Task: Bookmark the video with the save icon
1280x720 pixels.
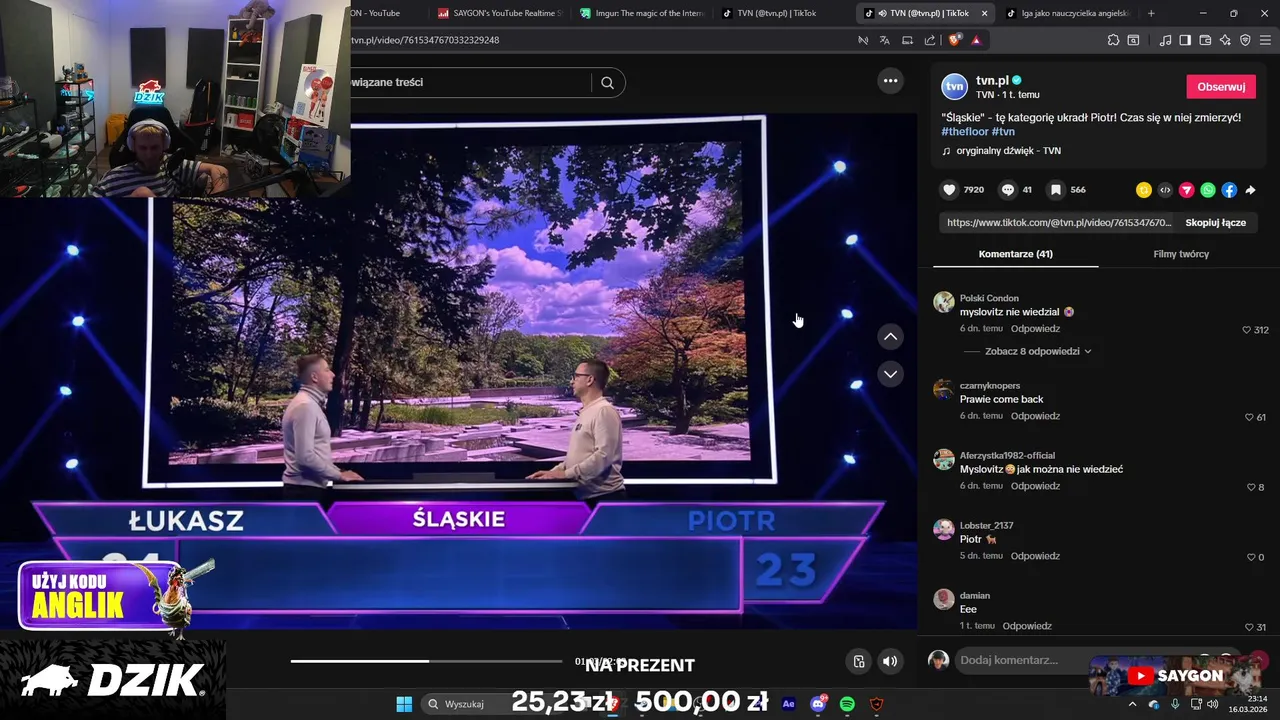Action: point(1055,190)
